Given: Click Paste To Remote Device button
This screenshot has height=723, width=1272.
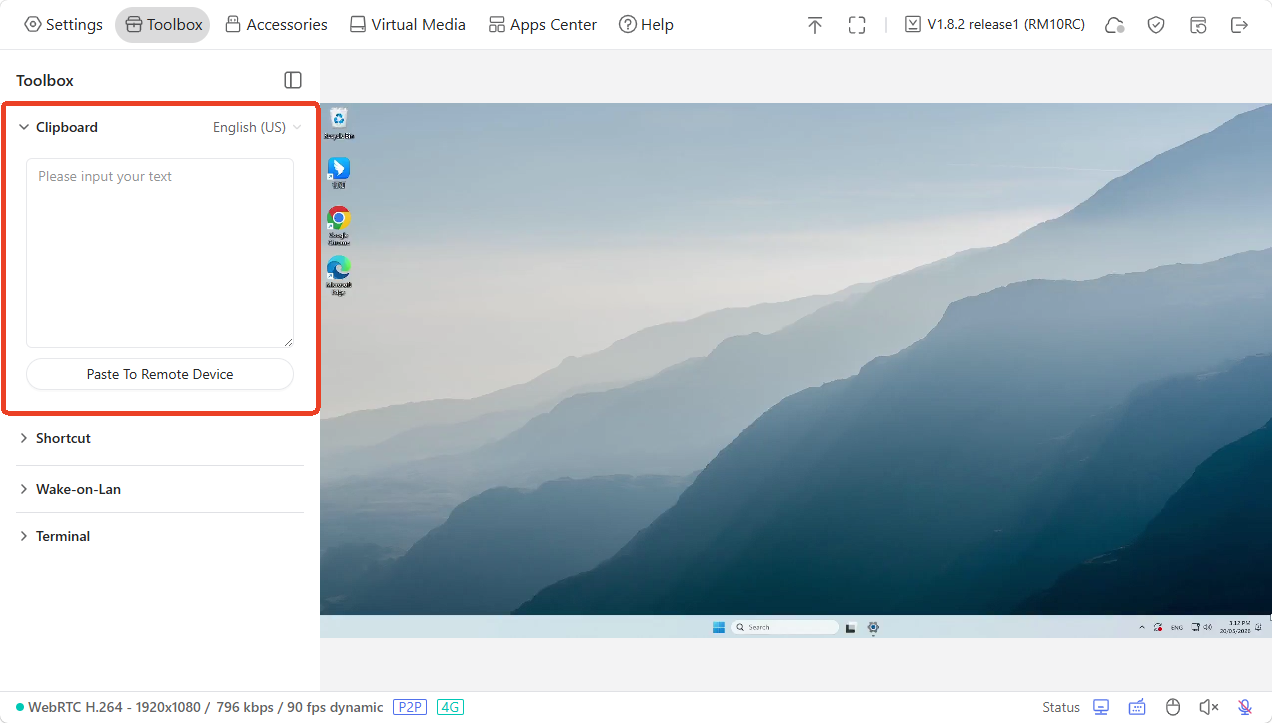Looking at the screenshot, I should pos(160,374).
